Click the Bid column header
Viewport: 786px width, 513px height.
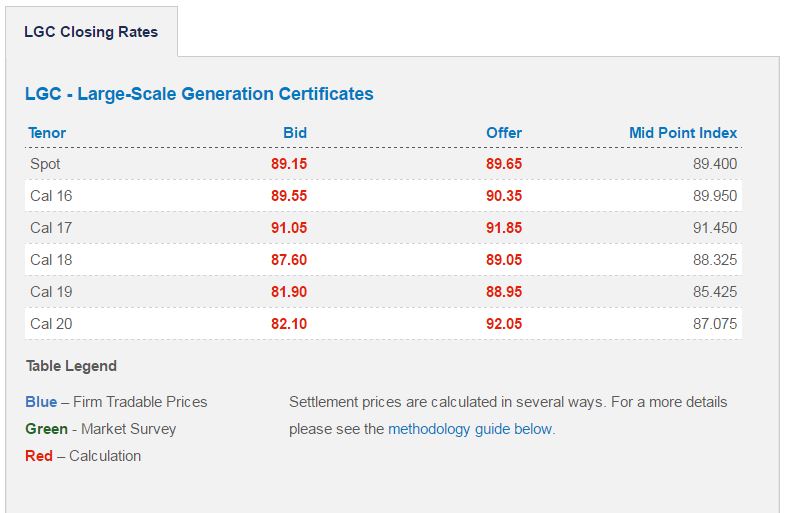295,133
